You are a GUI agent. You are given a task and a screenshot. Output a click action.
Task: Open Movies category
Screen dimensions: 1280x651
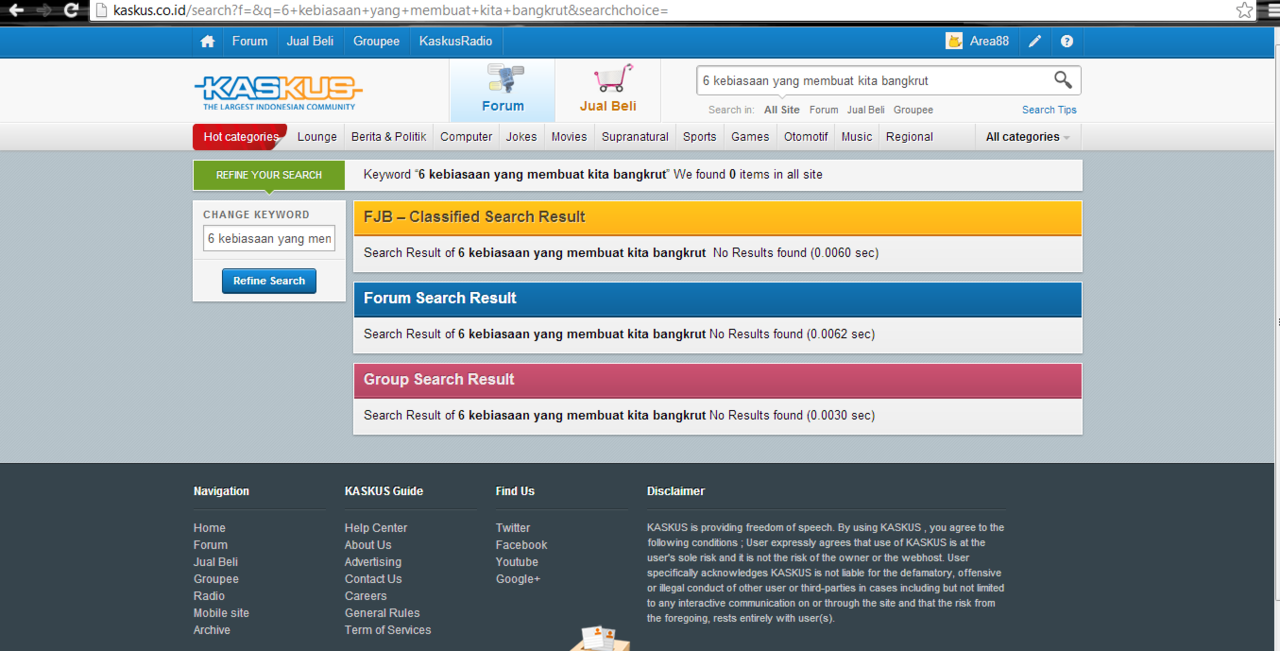tap(569, 137)
